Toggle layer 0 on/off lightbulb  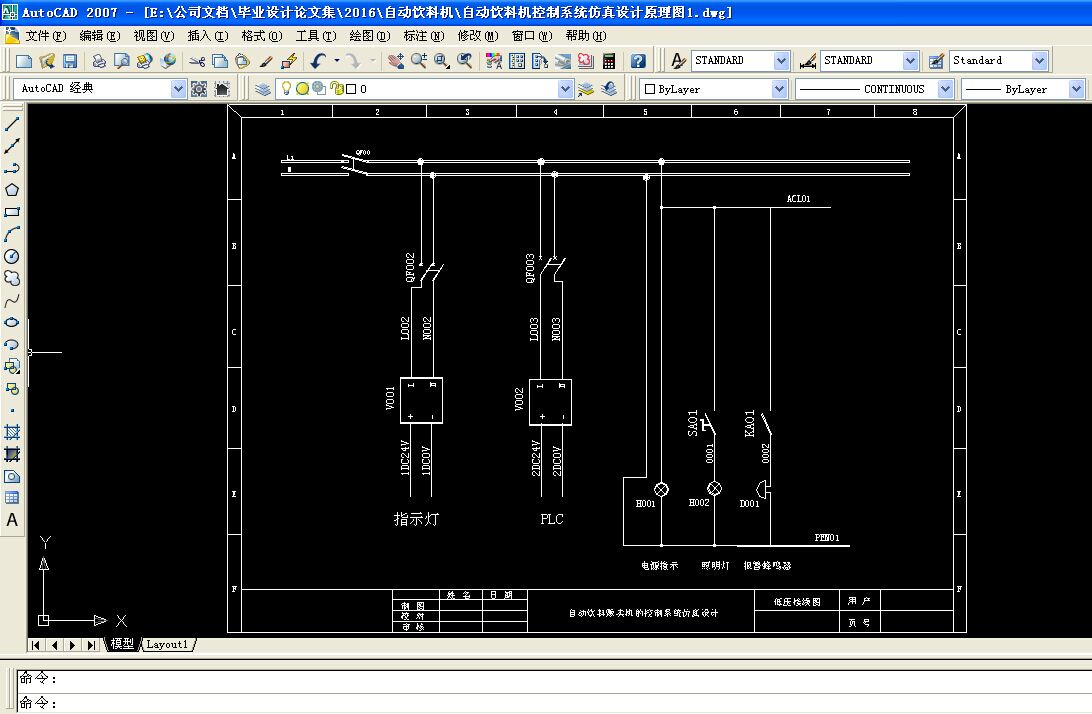(286, 88)
